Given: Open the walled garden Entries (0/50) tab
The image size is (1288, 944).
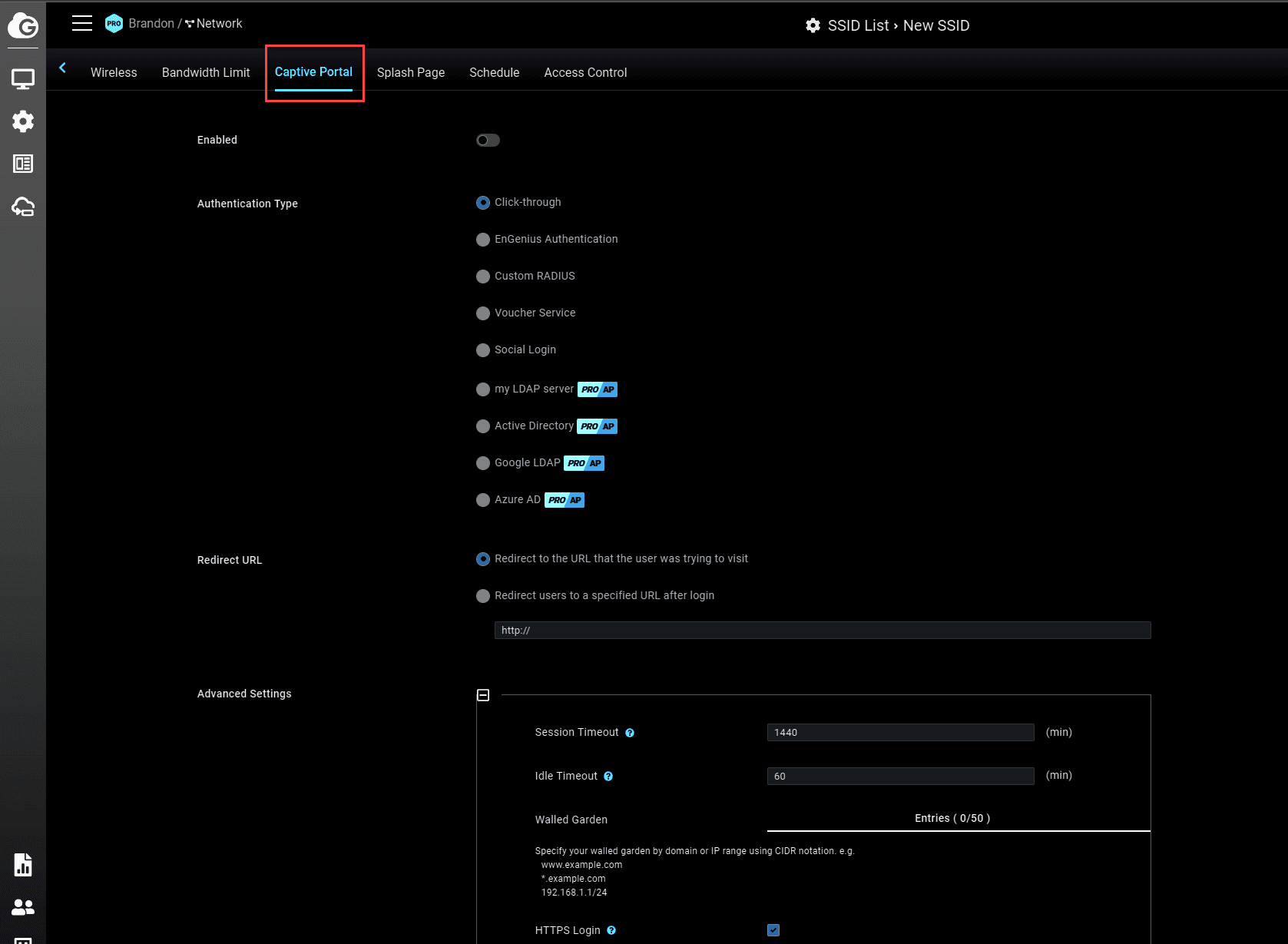Looking at the screenshot, I should (x=952, y=818).
